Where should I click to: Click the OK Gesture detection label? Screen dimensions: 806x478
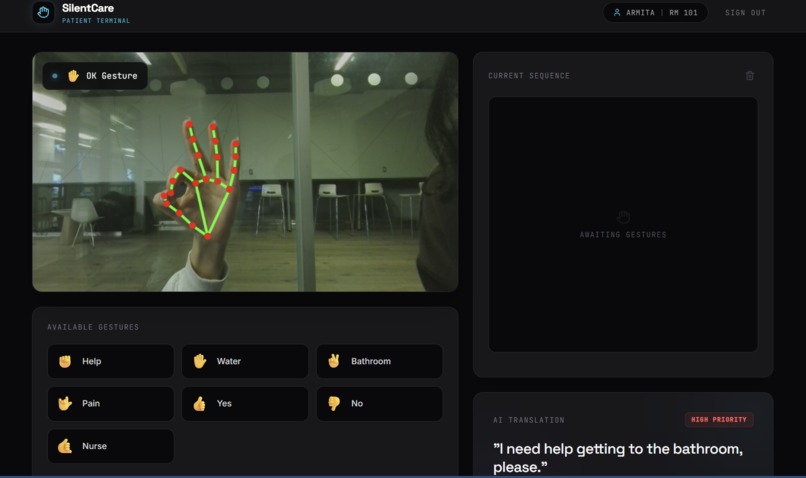click(x=112, y=76)
